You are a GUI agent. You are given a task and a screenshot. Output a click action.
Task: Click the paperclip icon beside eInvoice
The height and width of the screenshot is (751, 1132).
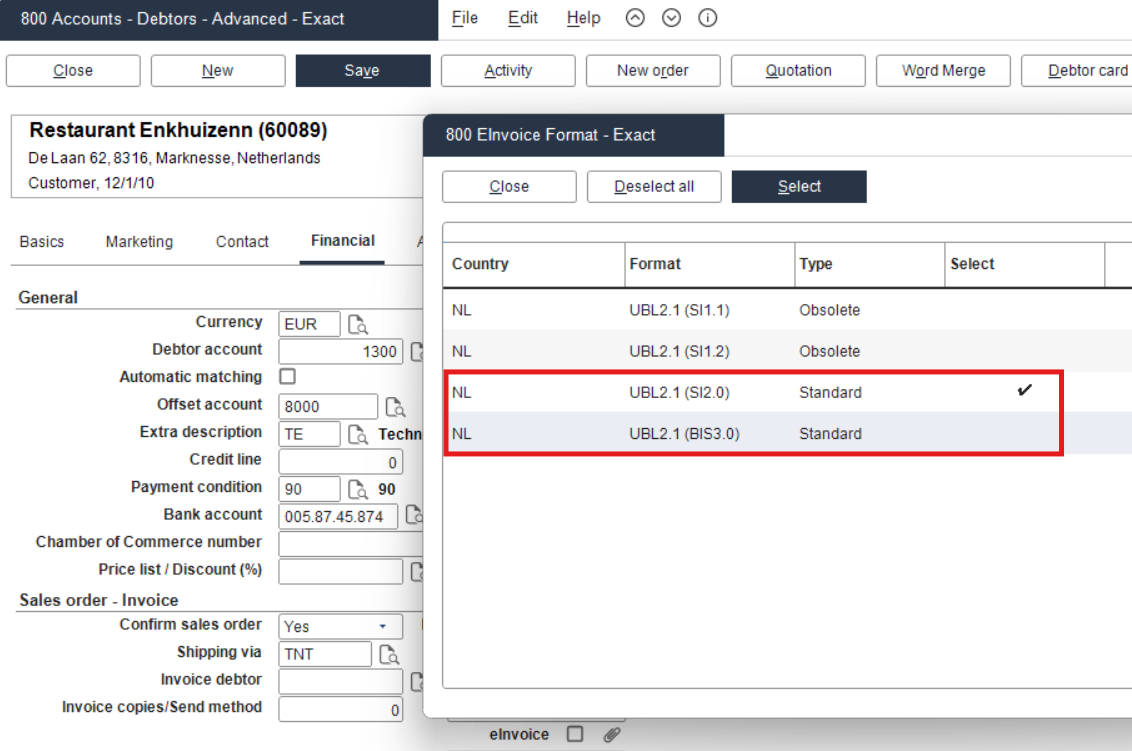point(611,735)
